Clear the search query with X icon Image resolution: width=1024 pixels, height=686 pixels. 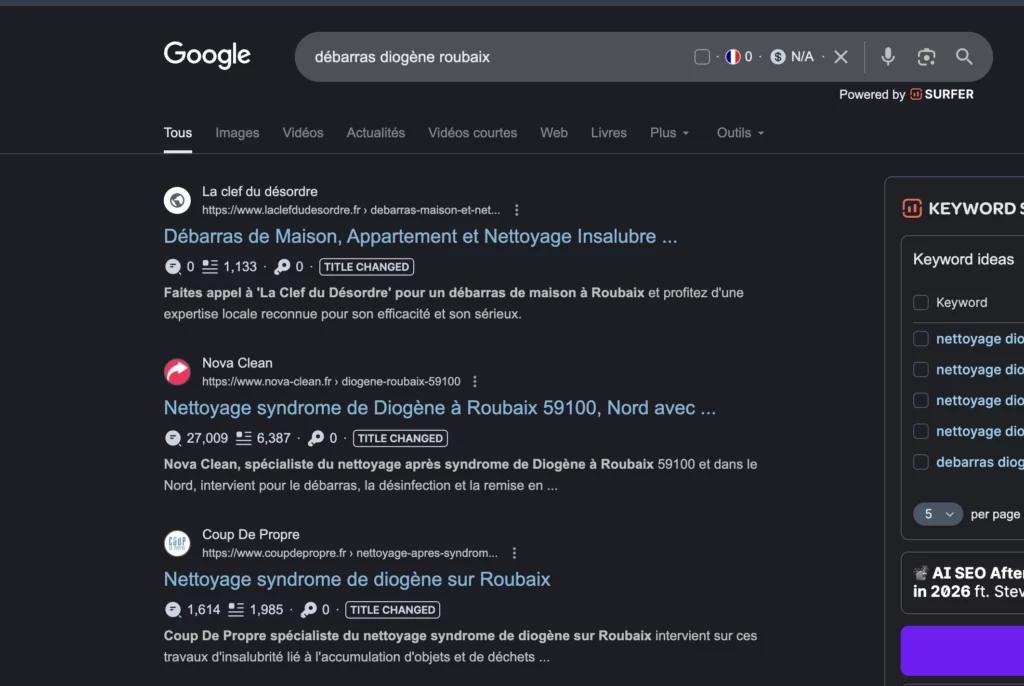point(841,57)
